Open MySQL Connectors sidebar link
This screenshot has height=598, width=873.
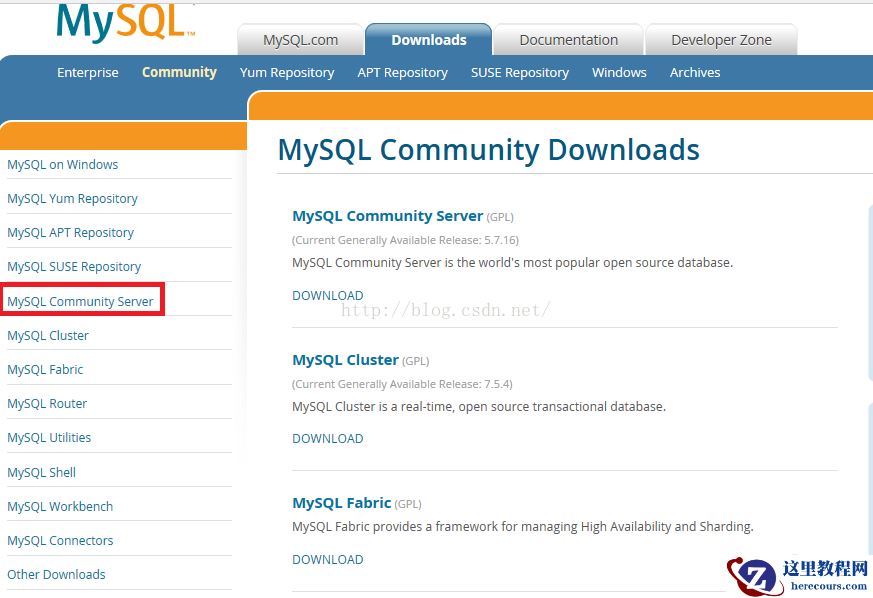(60, 541)
